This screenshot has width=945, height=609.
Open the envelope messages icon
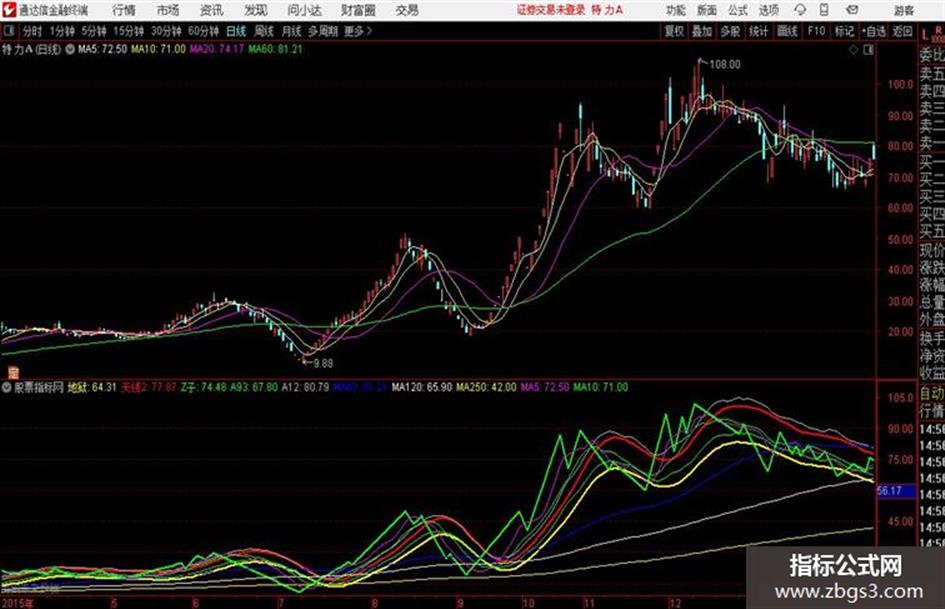[x=852, y=10]
